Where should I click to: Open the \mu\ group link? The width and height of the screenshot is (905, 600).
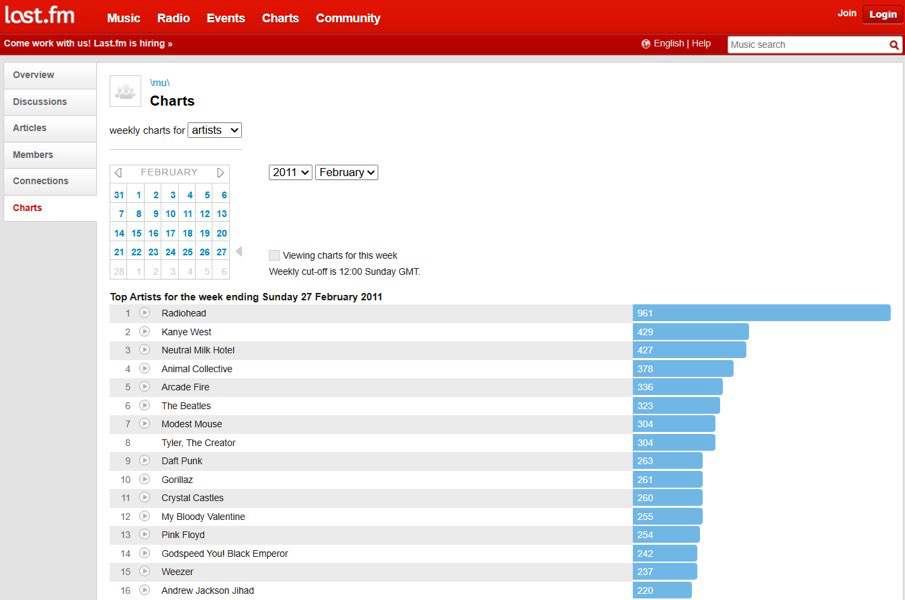pyautogui.click(x=159, y=82)
